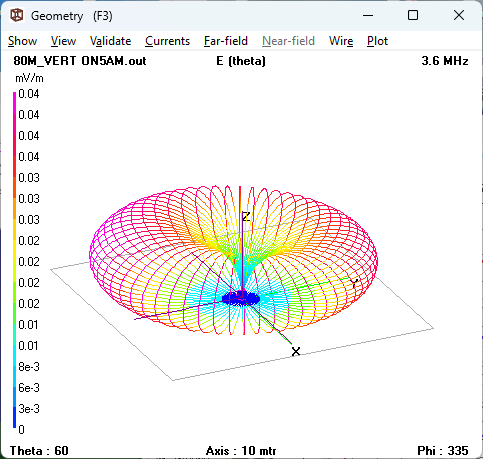Click the magenta top of color scale
The height and width of the screenshot is (459, 483).
click(x=14, y=97)
